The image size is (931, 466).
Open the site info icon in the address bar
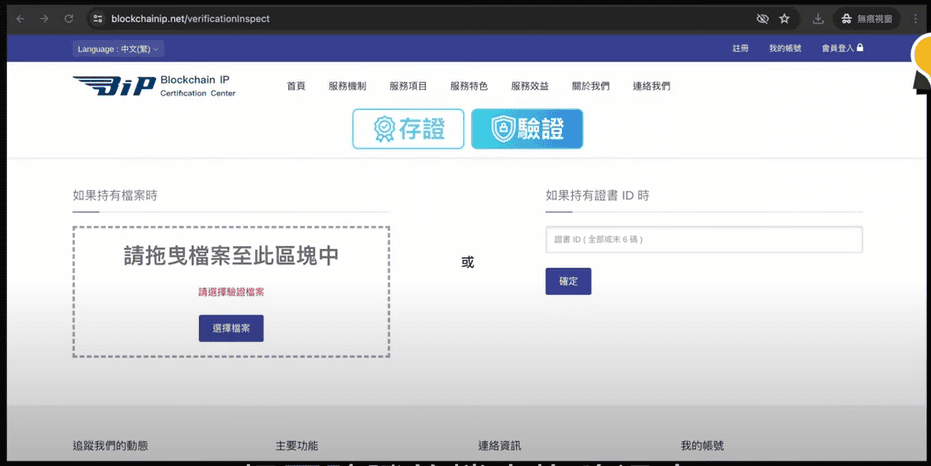pos(97,19)
